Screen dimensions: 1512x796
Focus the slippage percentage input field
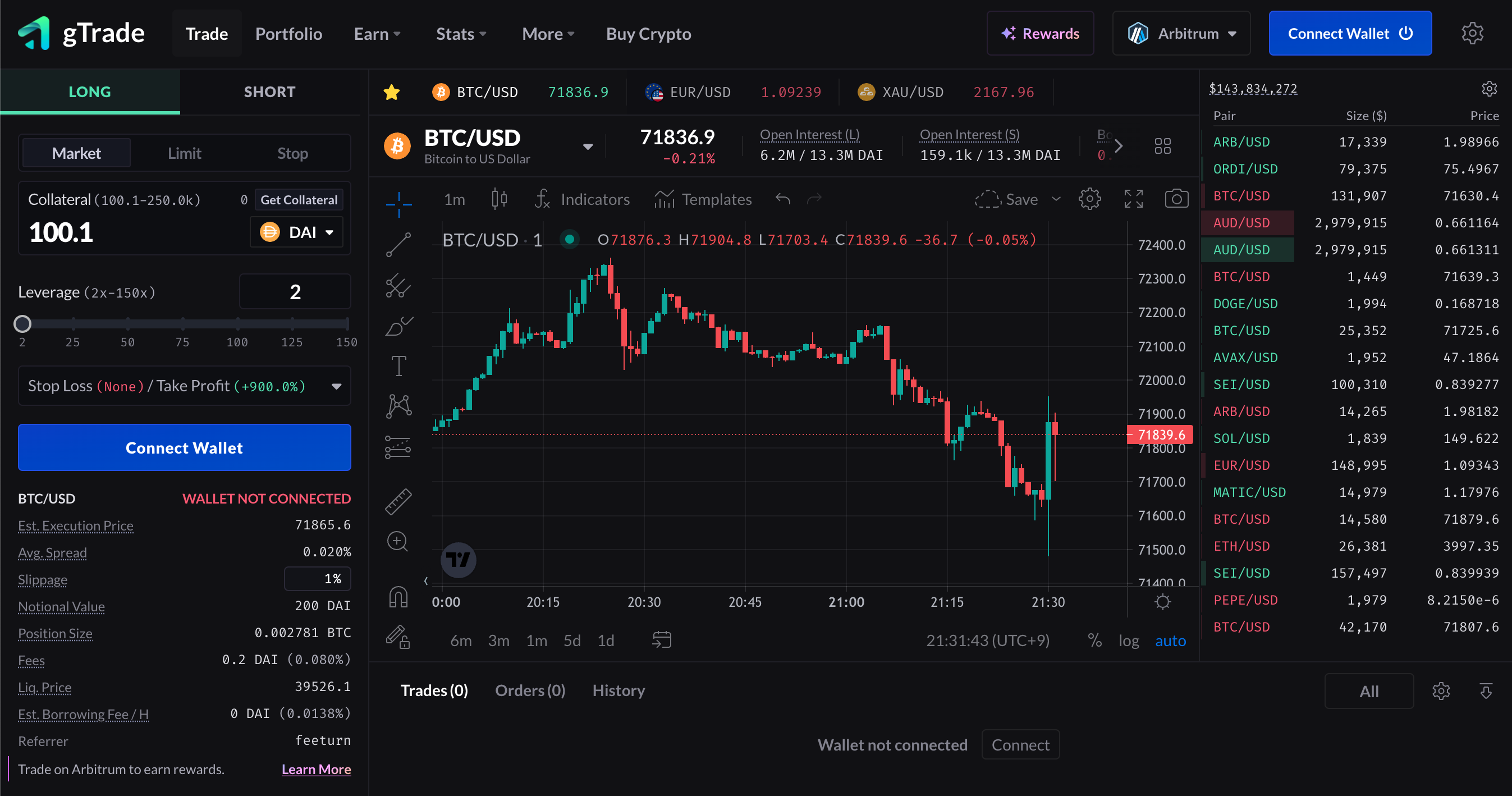(318, 579)
